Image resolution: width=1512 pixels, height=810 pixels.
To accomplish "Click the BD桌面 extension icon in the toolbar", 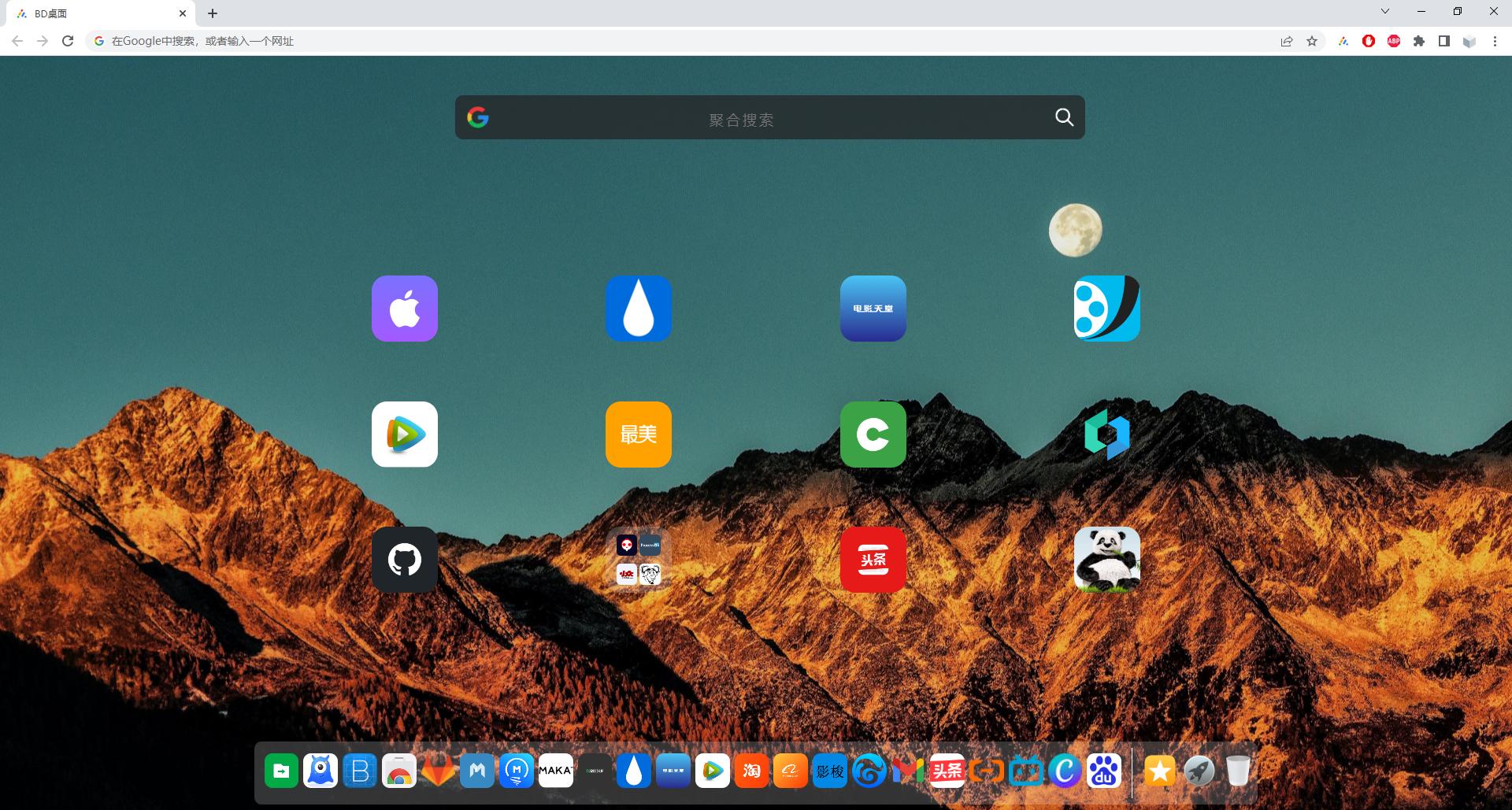I will [1343, 41].
